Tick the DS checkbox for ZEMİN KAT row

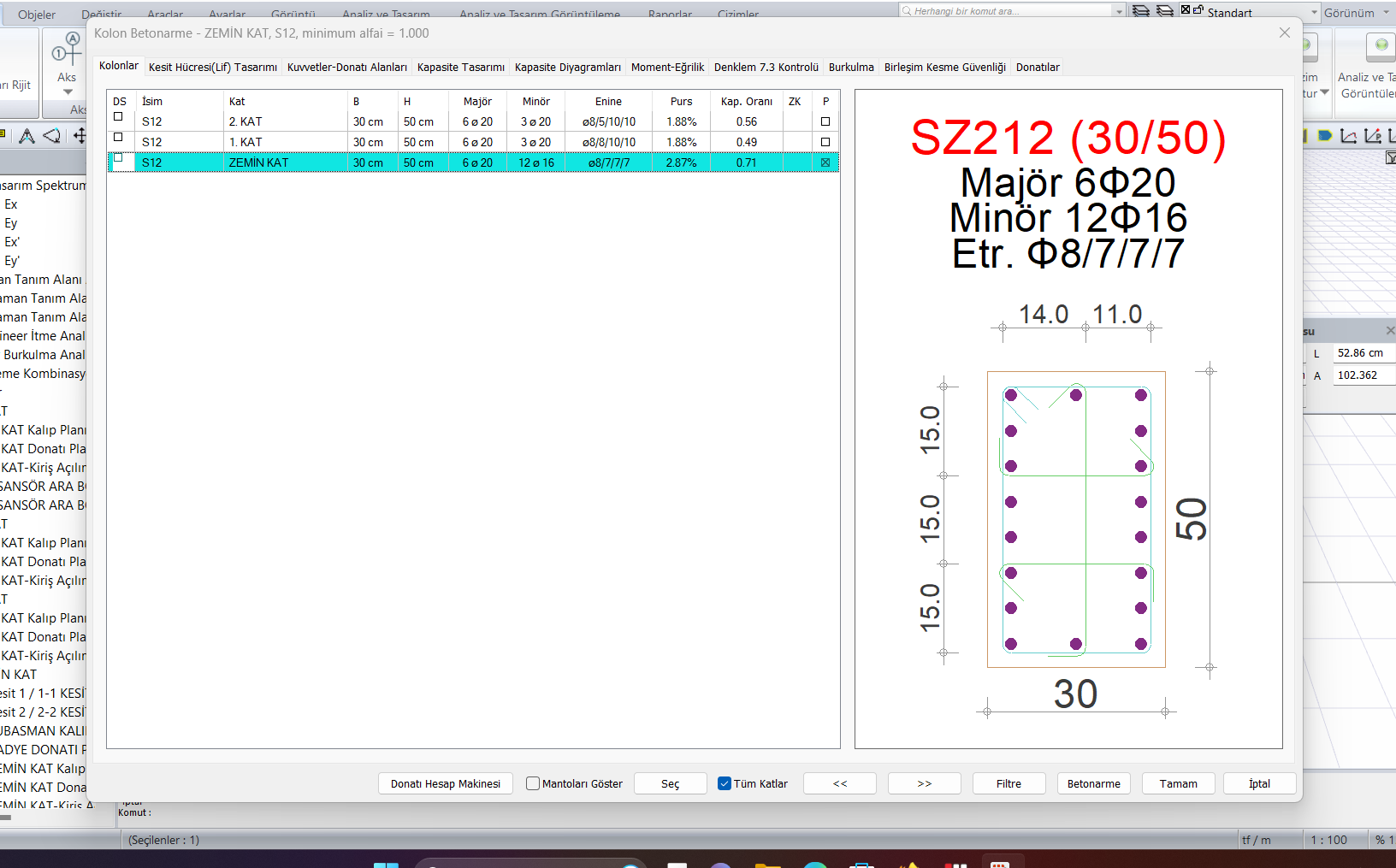pos(118,157)
